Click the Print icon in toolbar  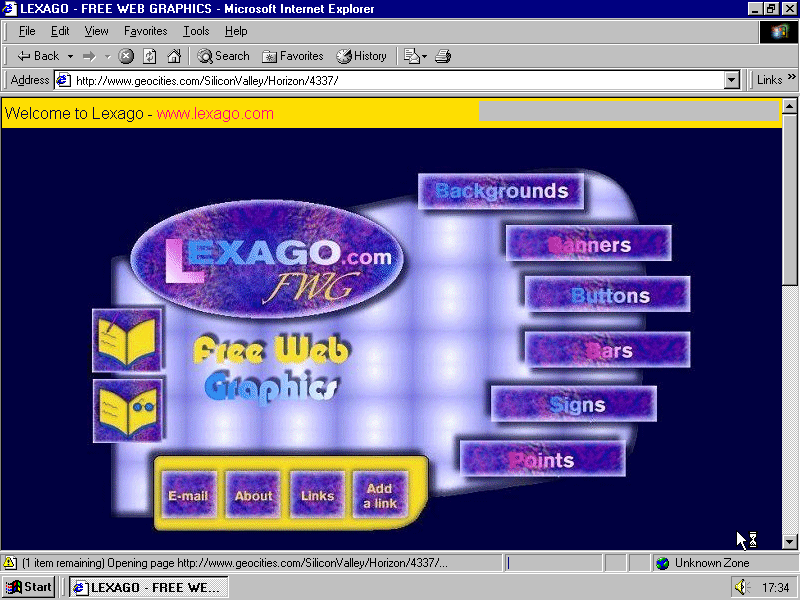coord(443,56)
